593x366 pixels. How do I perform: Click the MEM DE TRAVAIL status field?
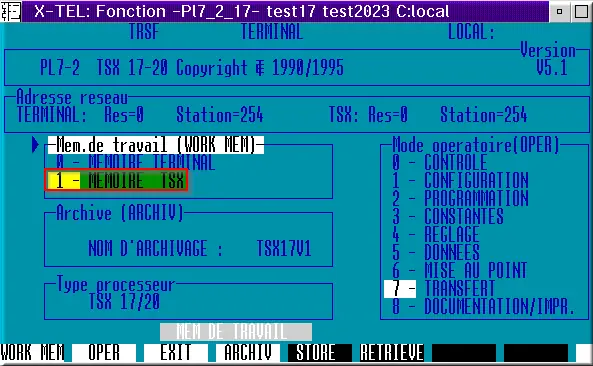(236, 332)
